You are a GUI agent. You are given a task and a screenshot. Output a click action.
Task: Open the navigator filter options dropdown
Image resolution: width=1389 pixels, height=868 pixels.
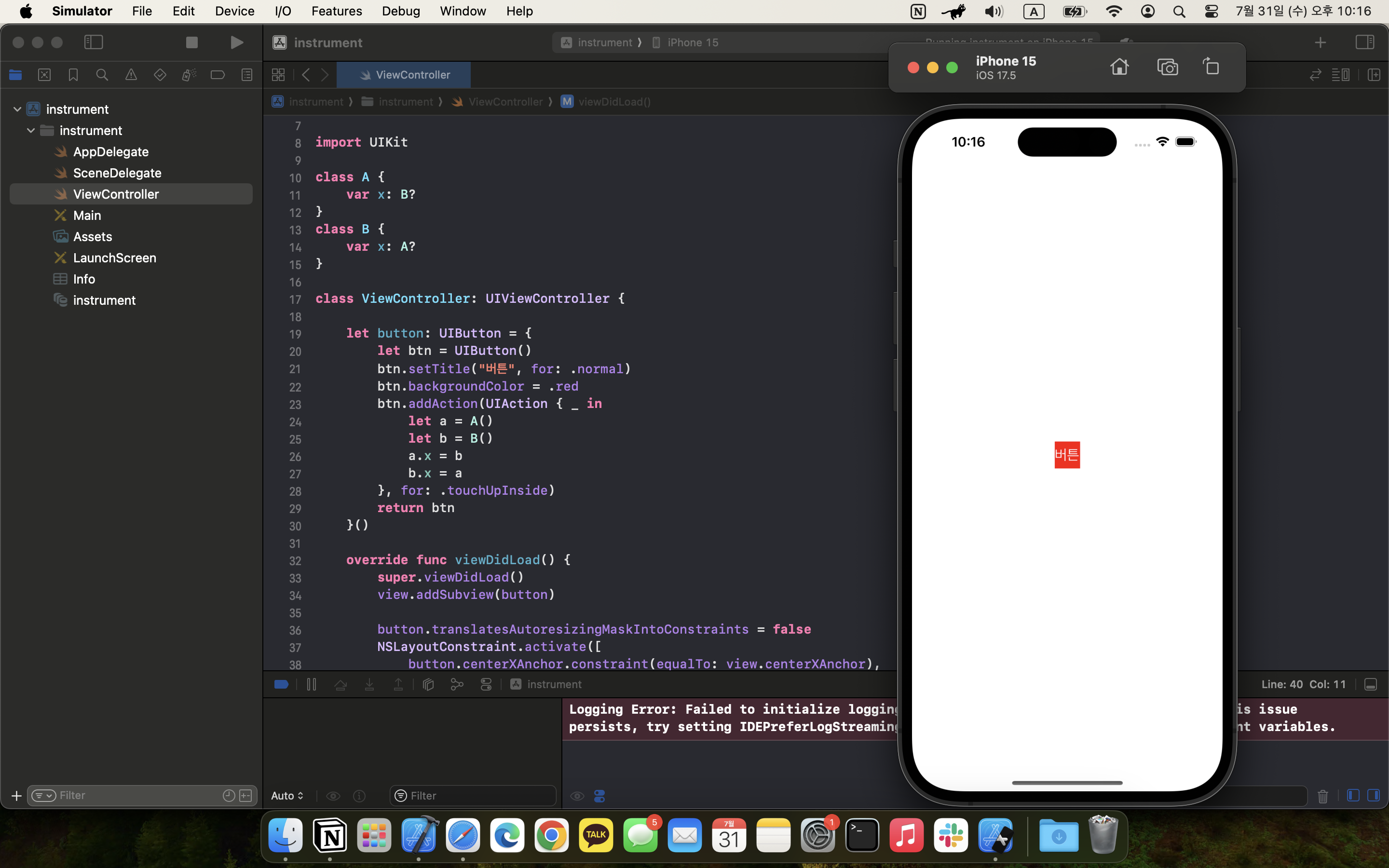(x=43, y=796)
